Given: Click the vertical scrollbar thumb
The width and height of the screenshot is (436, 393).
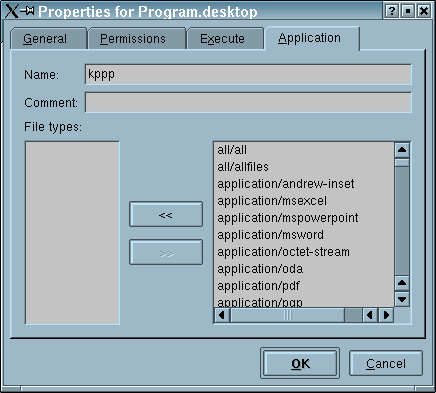Looking at the screenshot, I should (x=402, y=163).
